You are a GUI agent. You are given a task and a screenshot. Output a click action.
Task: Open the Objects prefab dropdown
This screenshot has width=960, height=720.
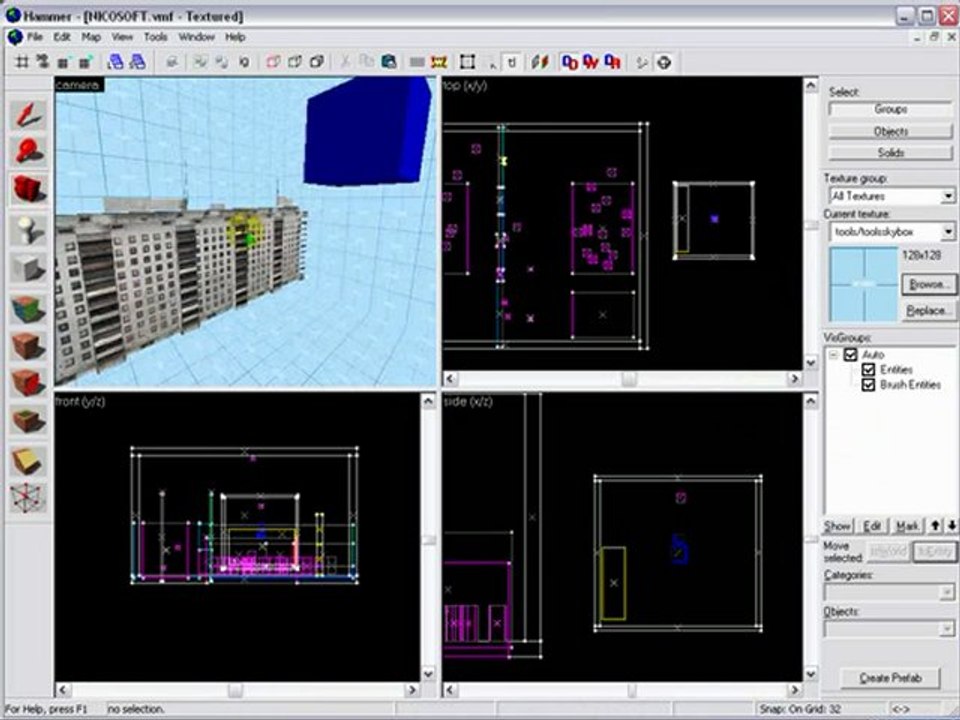(947, 629)
